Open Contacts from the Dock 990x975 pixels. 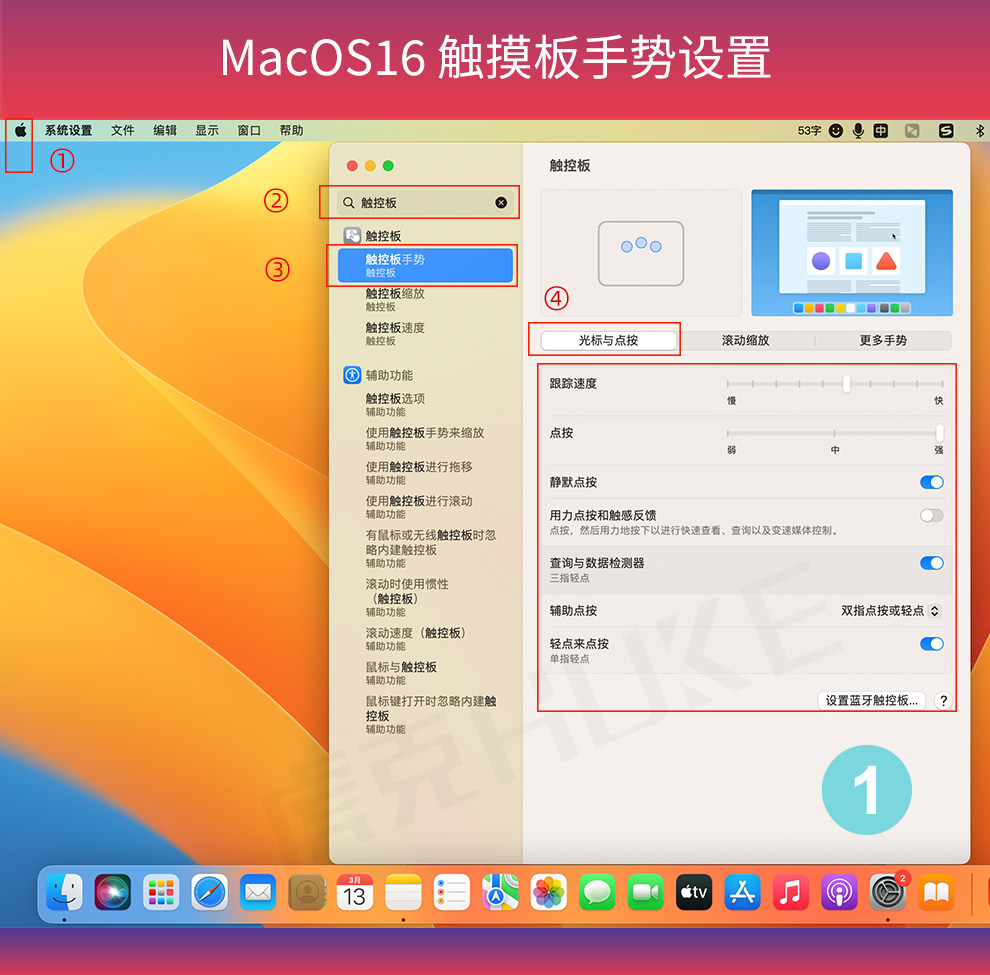pyautogui.click(x=307, y=892)
